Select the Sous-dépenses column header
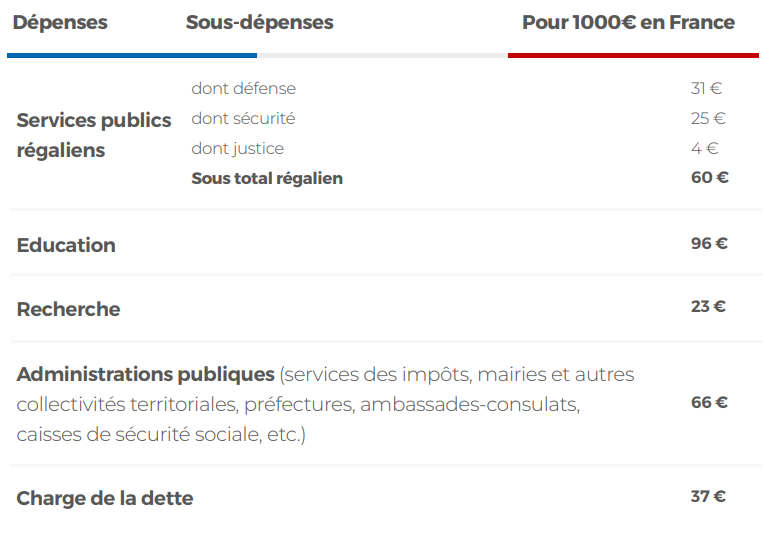 (x=259, y=23)
